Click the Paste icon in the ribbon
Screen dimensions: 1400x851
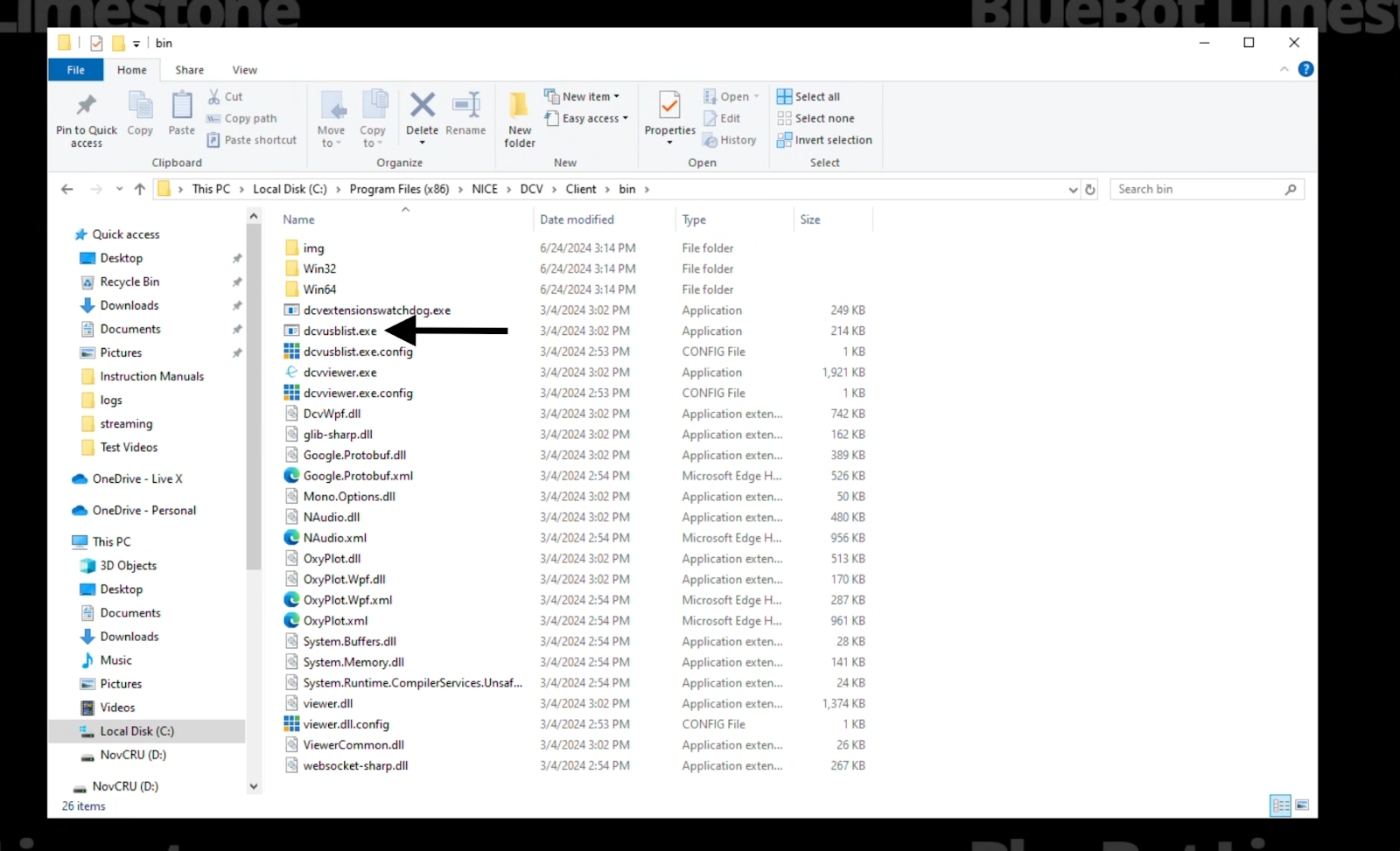[x=181, y=106]
